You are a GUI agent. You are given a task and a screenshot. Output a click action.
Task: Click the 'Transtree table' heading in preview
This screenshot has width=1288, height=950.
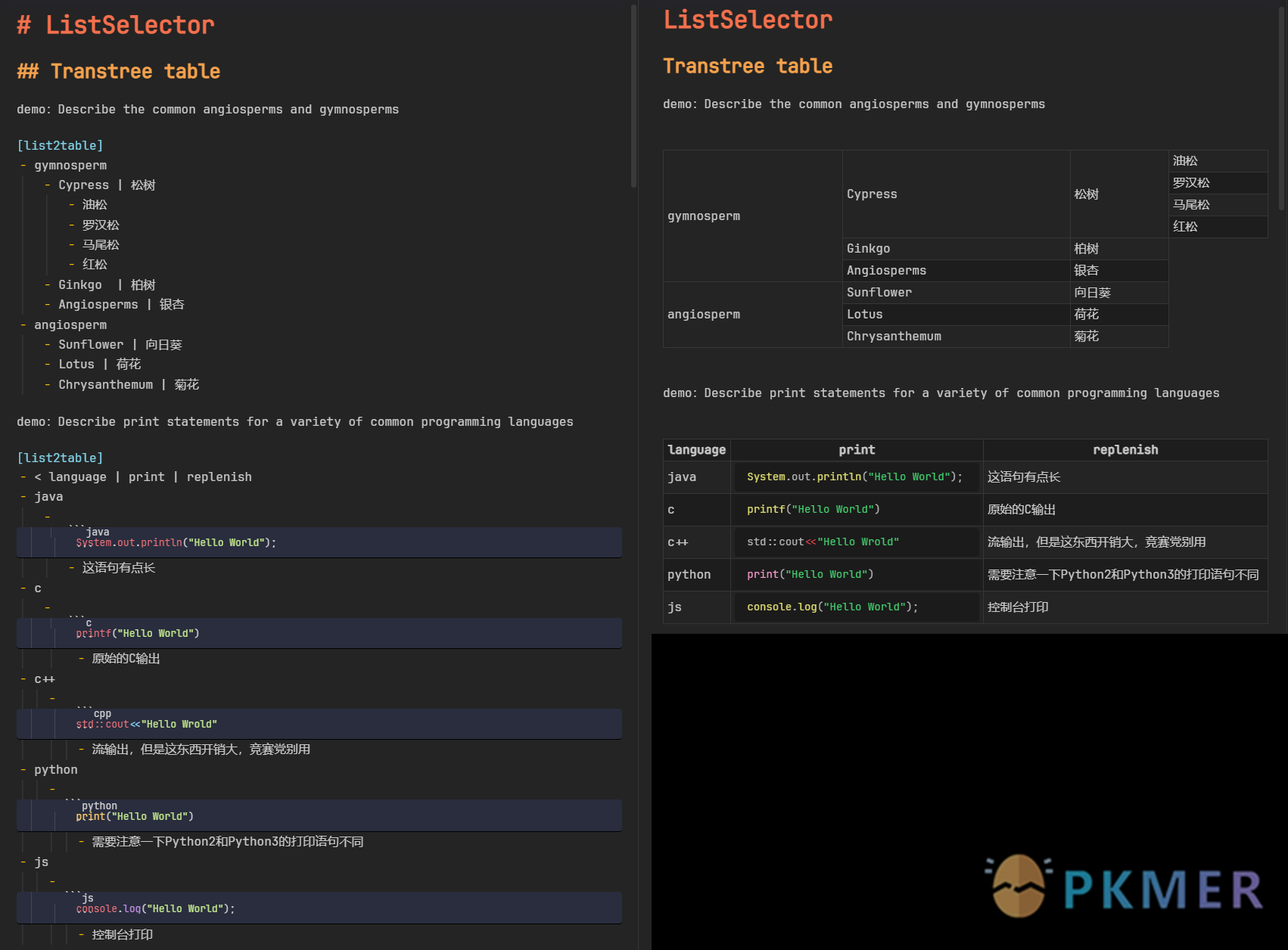coord(748,66)
